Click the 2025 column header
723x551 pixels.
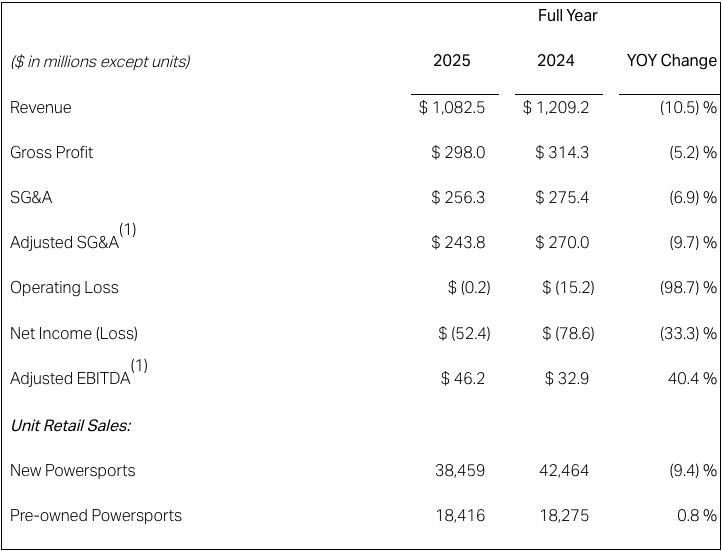pos(451,60)
